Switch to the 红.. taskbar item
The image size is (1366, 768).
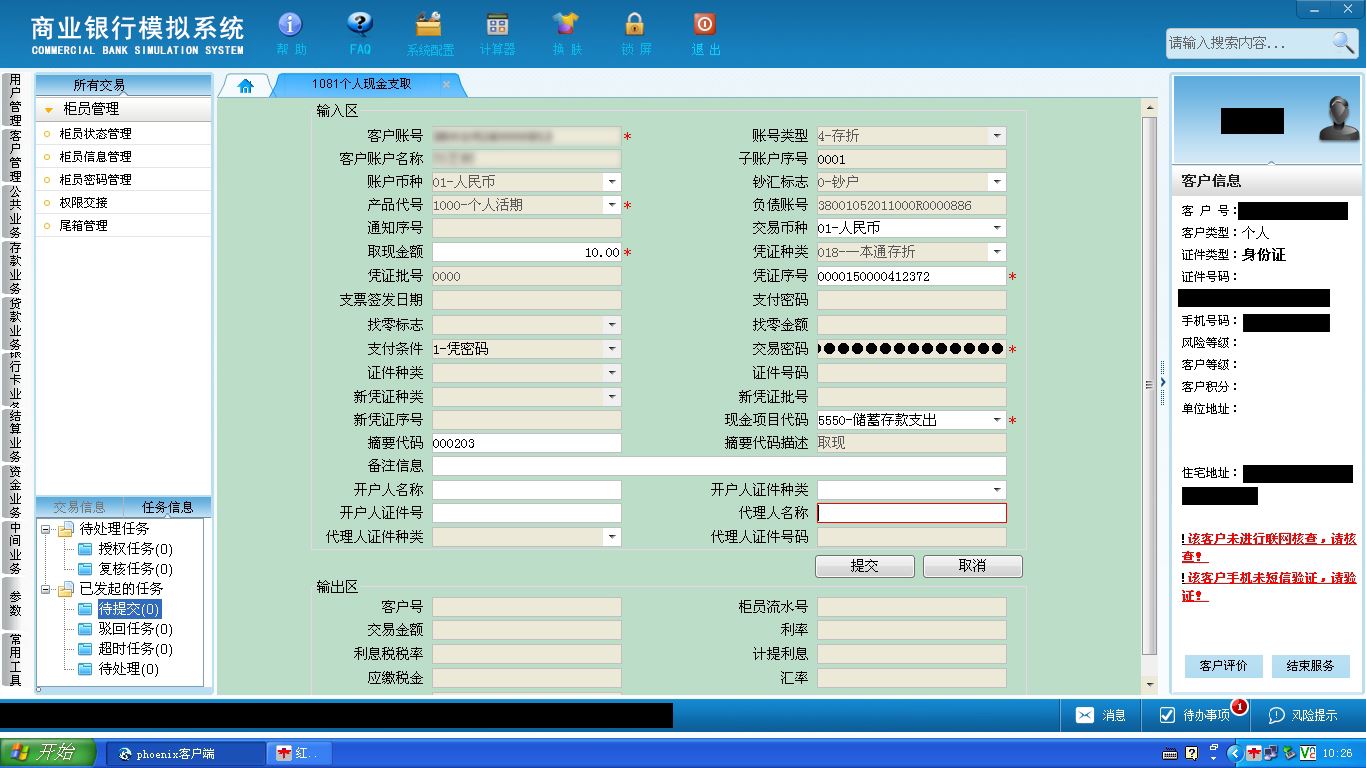[x=299, y=753]
